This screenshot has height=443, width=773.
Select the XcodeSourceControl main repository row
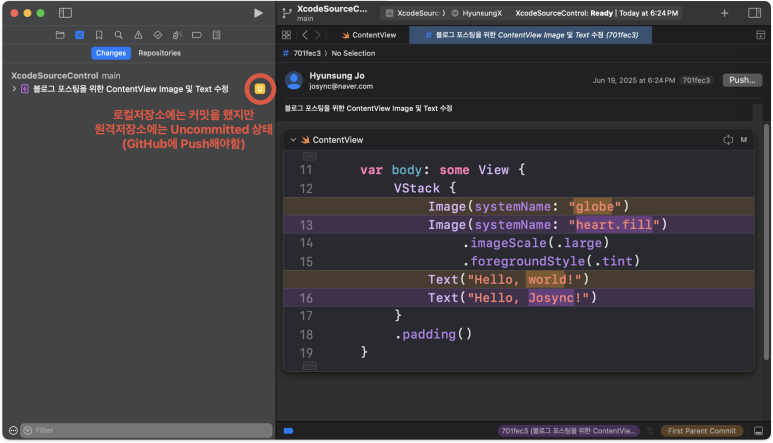(x=66, y=75)
